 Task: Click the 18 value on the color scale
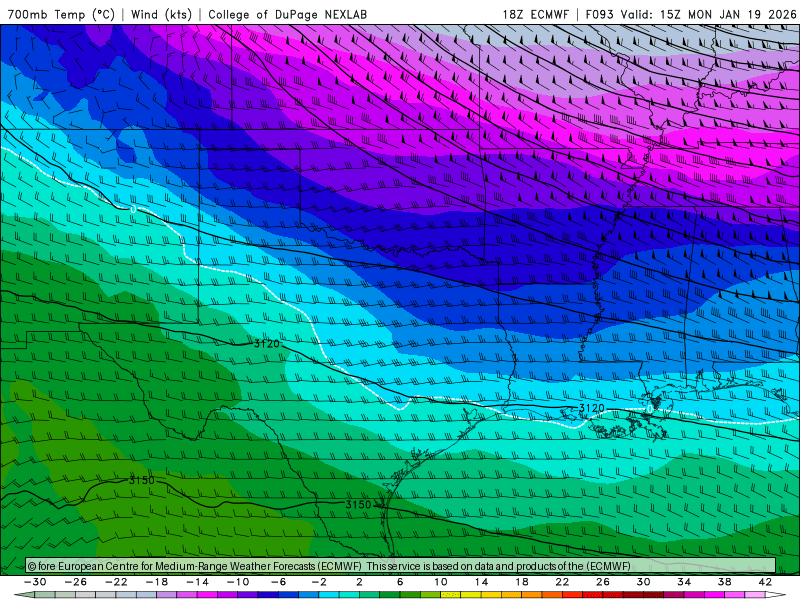[521, 582]
